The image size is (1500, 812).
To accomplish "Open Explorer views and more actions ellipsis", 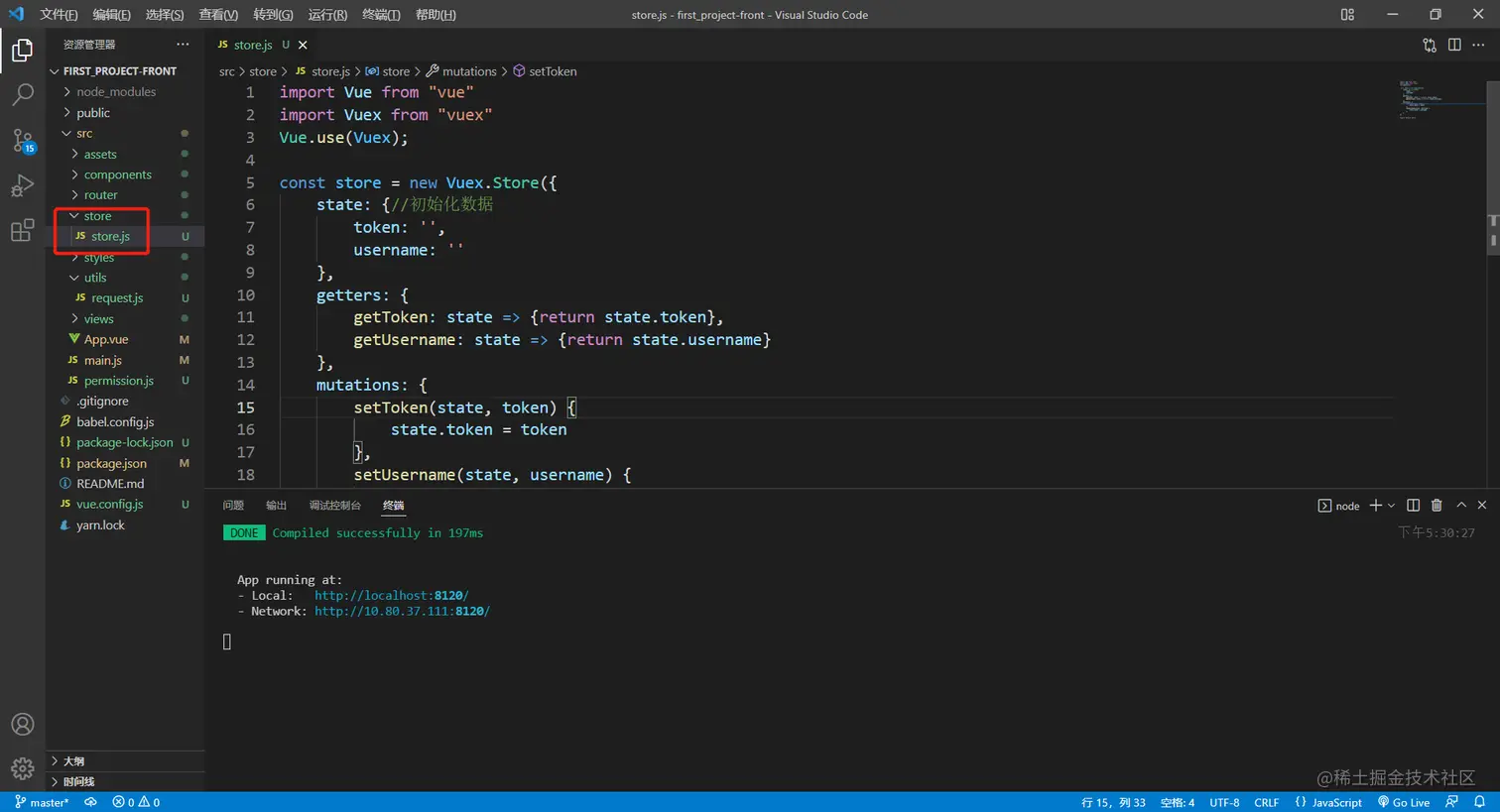I will 183,45.
